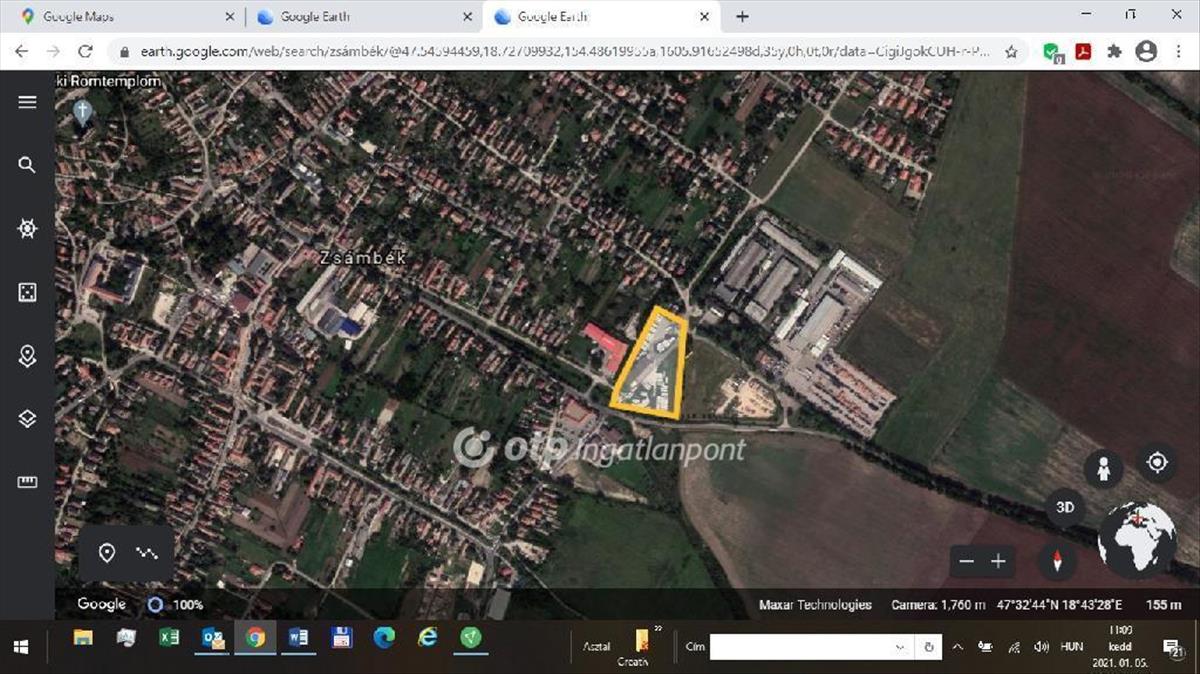Fly to my location target button

coord(1157,462)
